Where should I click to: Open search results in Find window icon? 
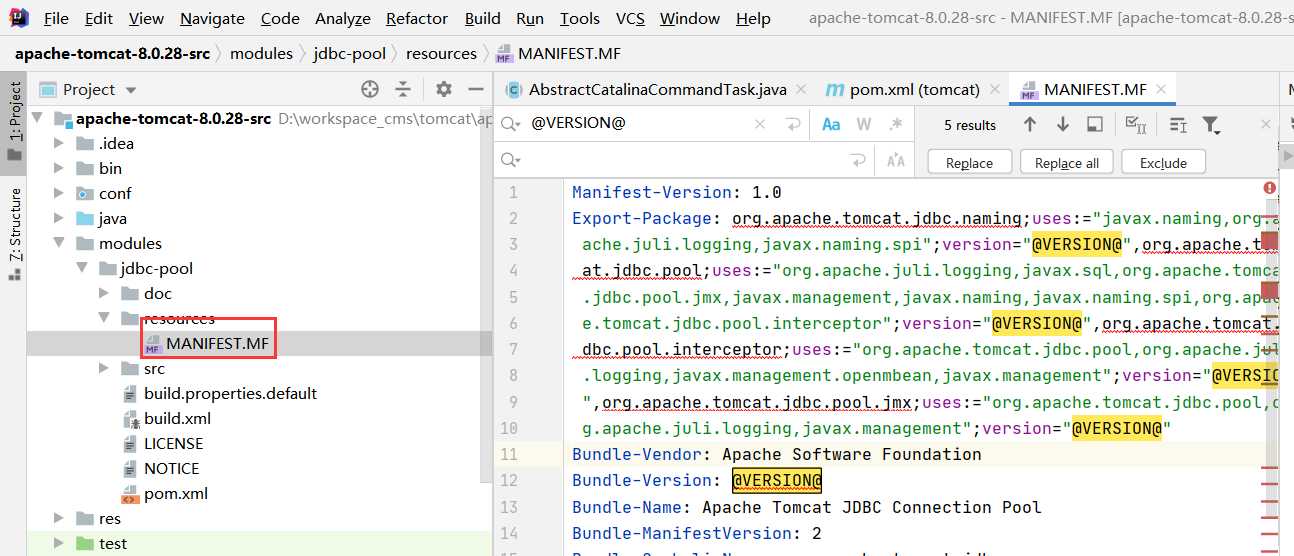point(1095,125)
